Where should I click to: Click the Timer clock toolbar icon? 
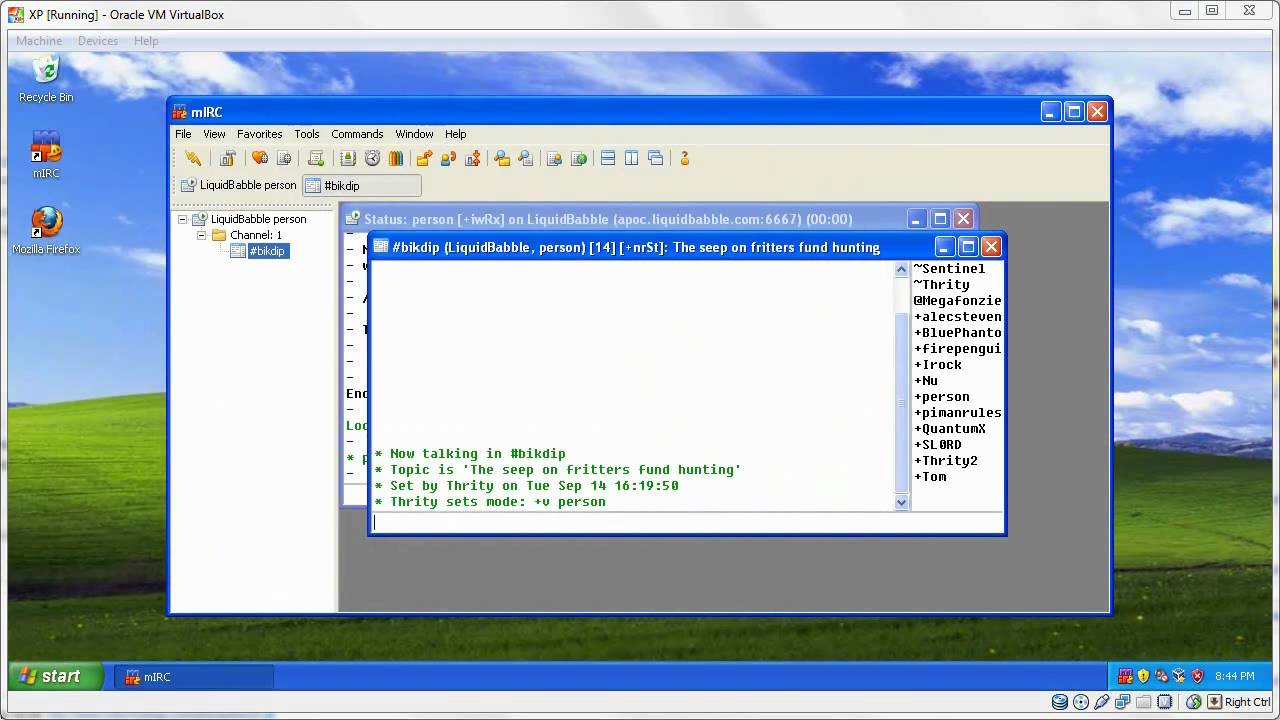click(372, 158)
